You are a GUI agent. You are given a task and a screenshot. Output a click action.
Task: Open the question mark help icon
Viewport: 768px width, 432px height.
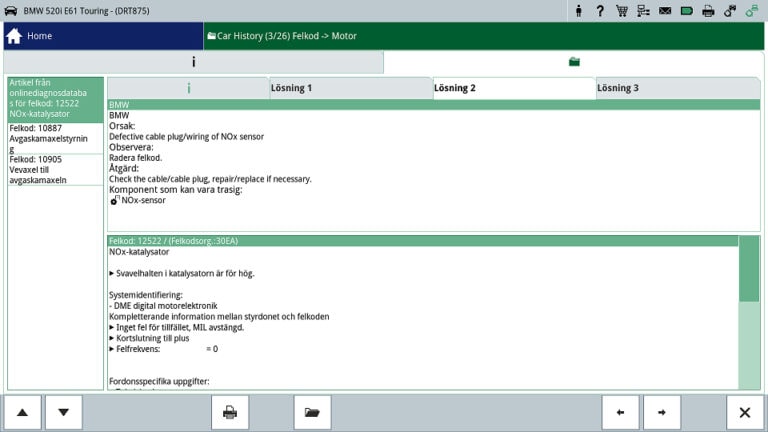[x=600, y=11]
